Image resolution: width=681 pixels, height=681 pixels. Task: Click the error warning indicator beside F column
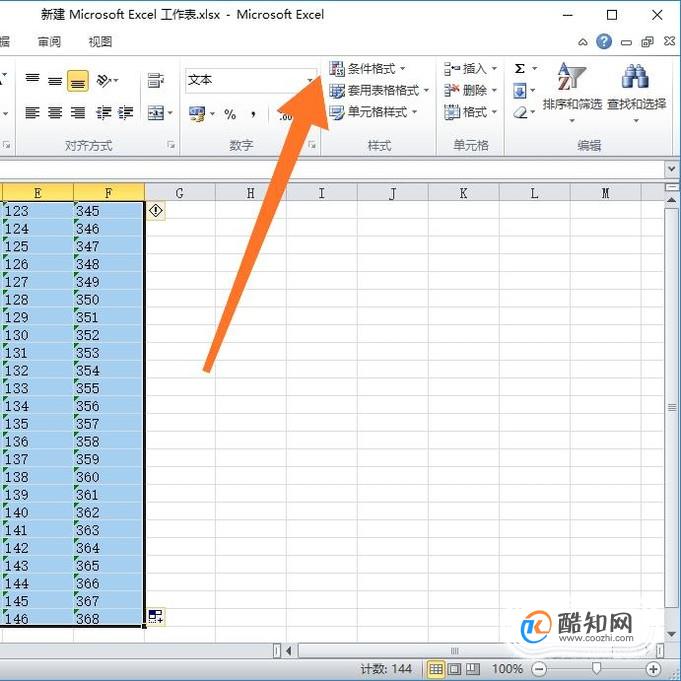pos(156,211)
